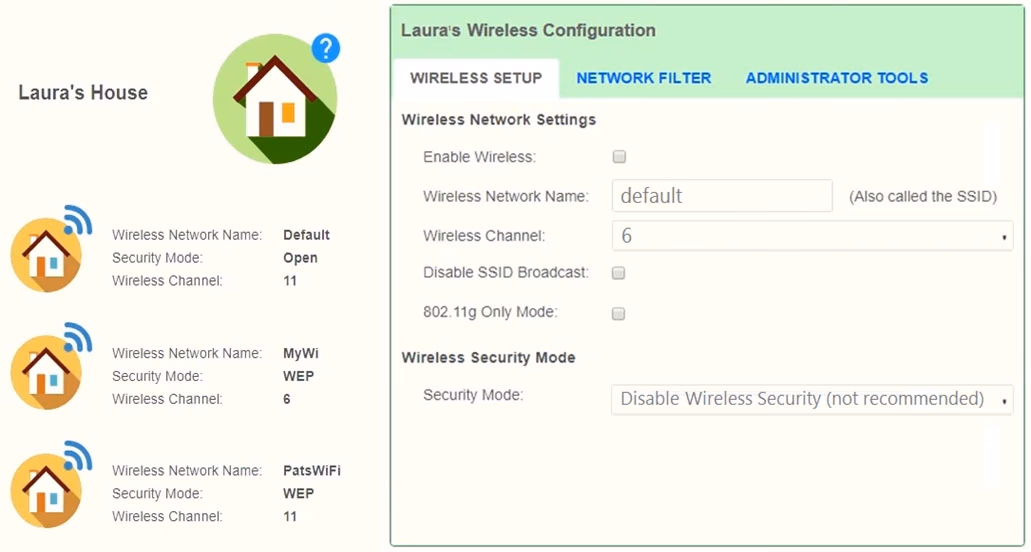Screen dimensions: 1031x552
Task: Click the Wireless Network Name text field
Action: tap(722, 196)
